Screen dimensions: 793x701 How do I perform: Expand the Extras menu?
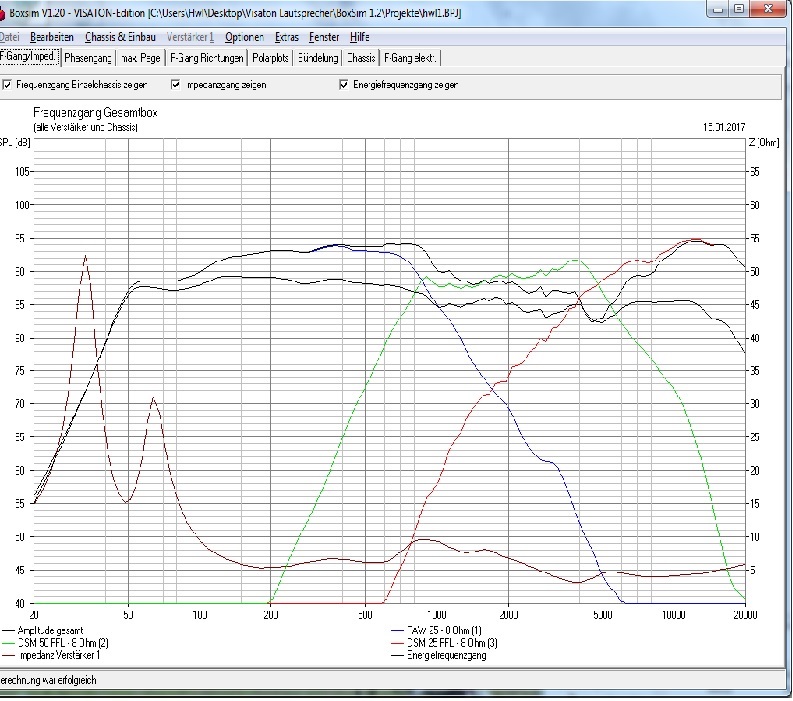tap(286, 37)
